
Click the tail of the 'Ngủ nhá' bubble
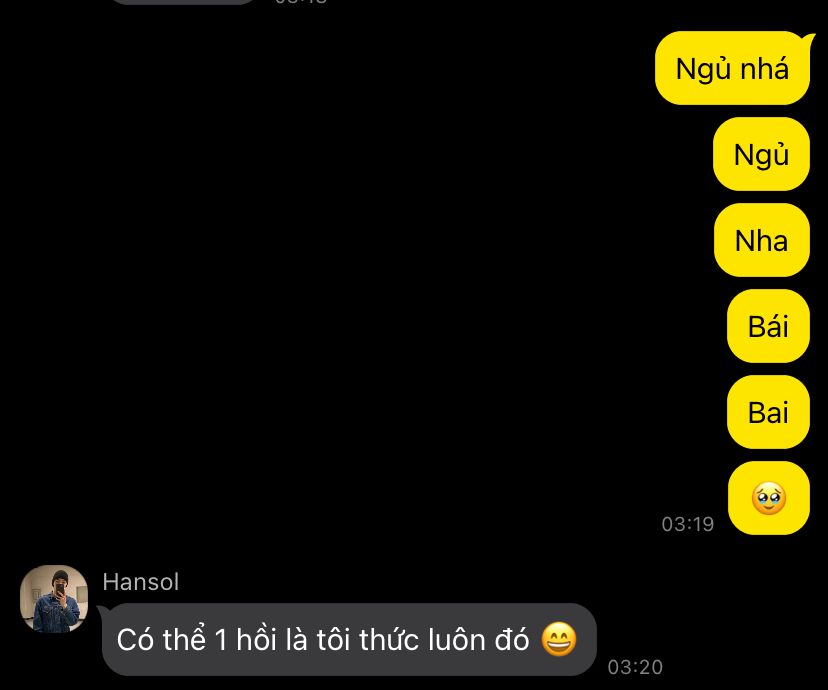coord(810,38)
